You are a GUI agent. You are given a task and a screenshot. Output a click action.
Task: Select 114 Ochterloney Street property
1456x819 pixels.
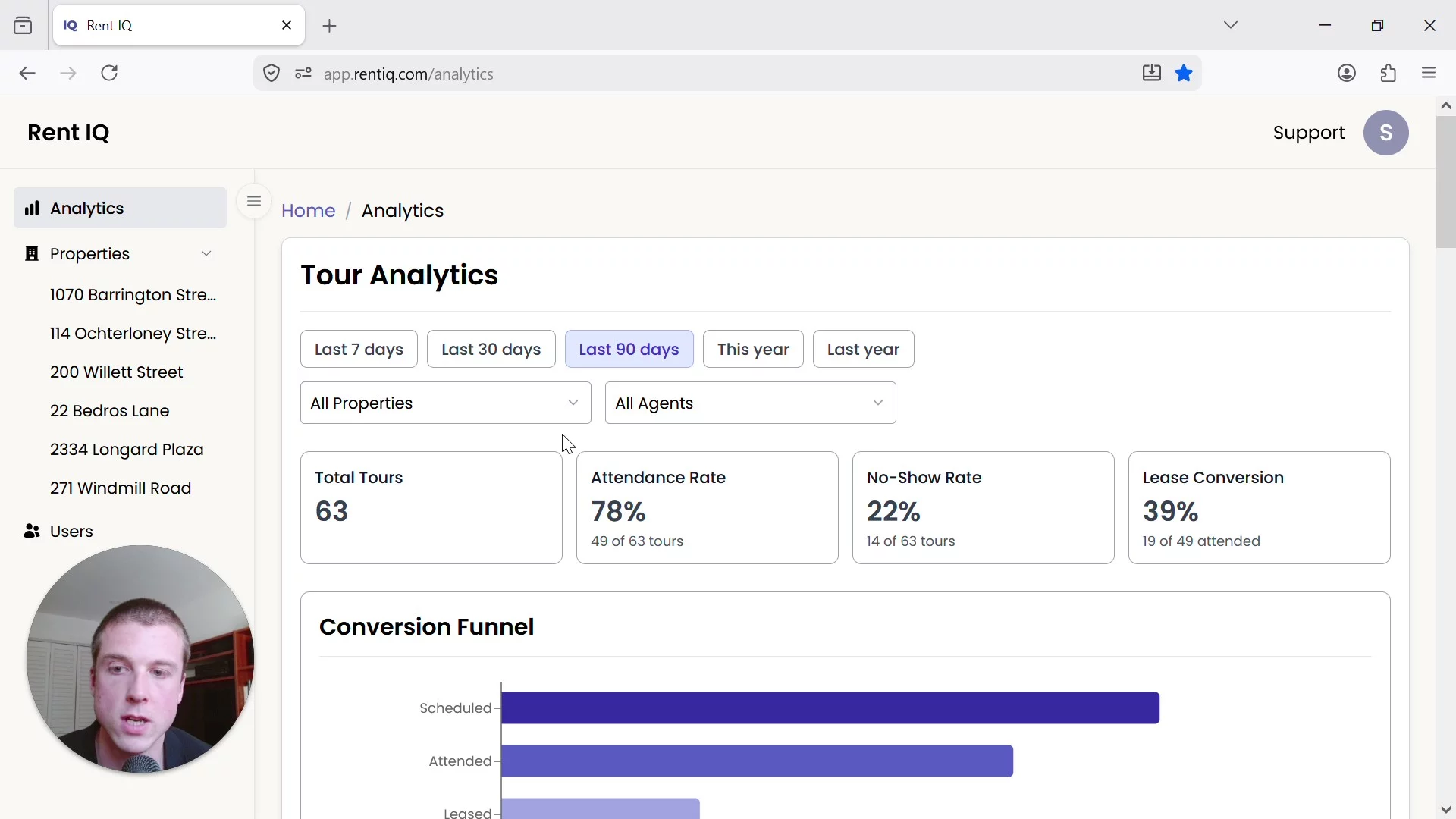[x=133, y=334]
